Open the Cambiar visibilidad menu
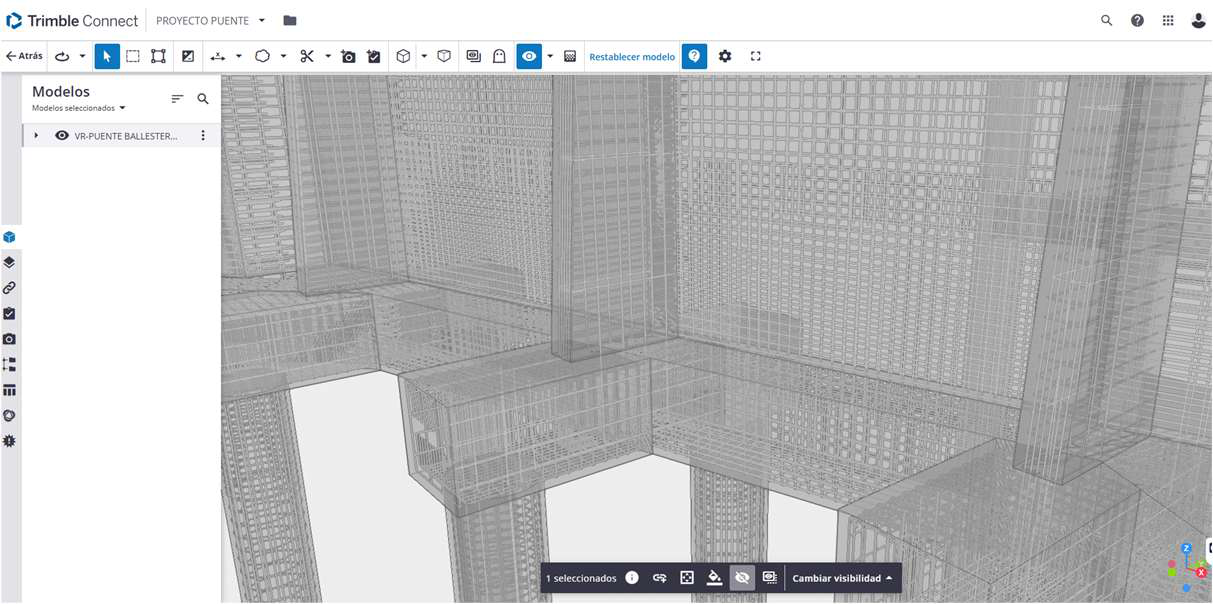This screenshot has width=1213, height=604. (x=842, y=578)
